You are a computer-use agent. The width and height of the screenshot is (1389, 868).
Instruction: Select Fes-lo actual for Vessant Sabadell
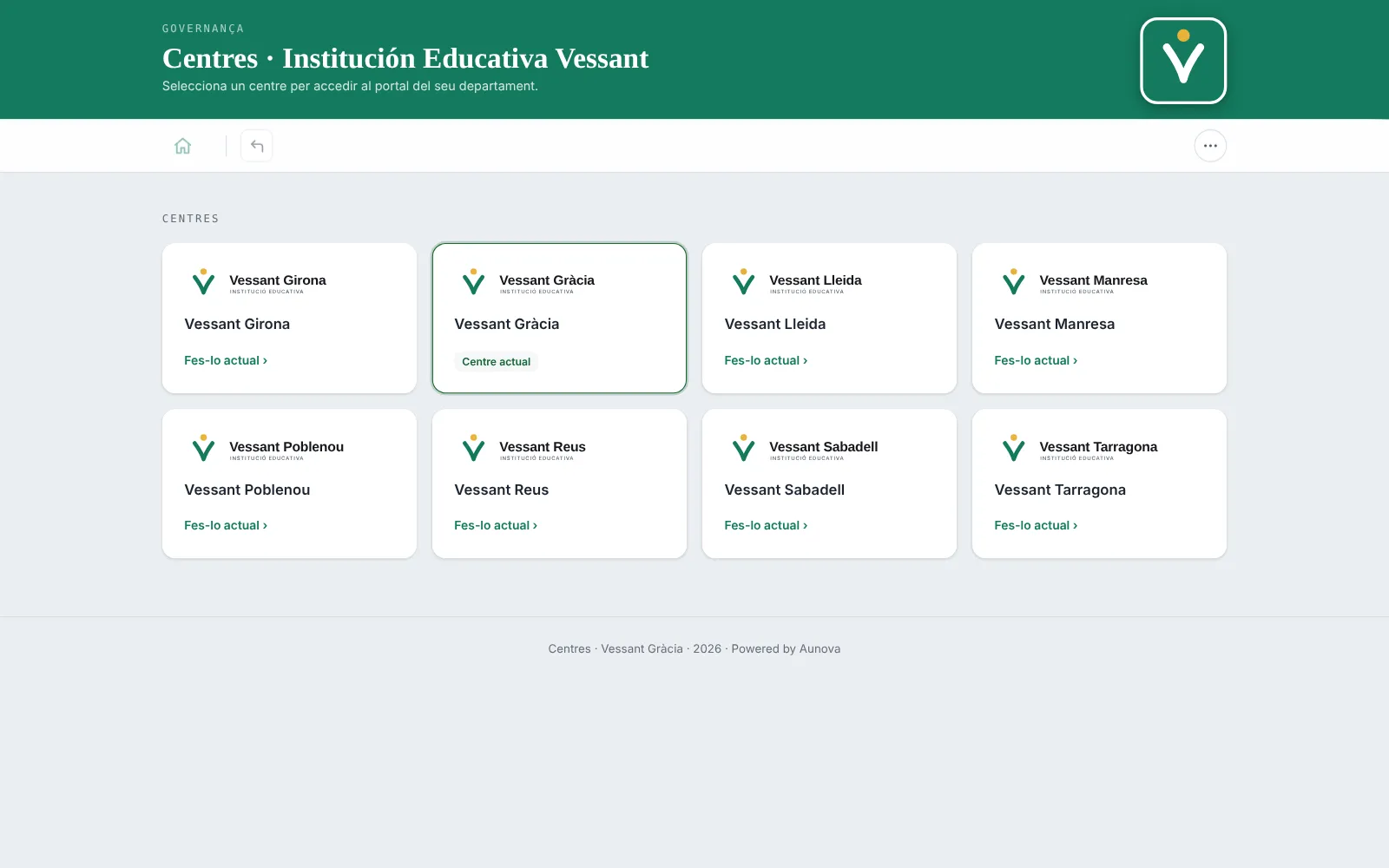coord(766,525)
